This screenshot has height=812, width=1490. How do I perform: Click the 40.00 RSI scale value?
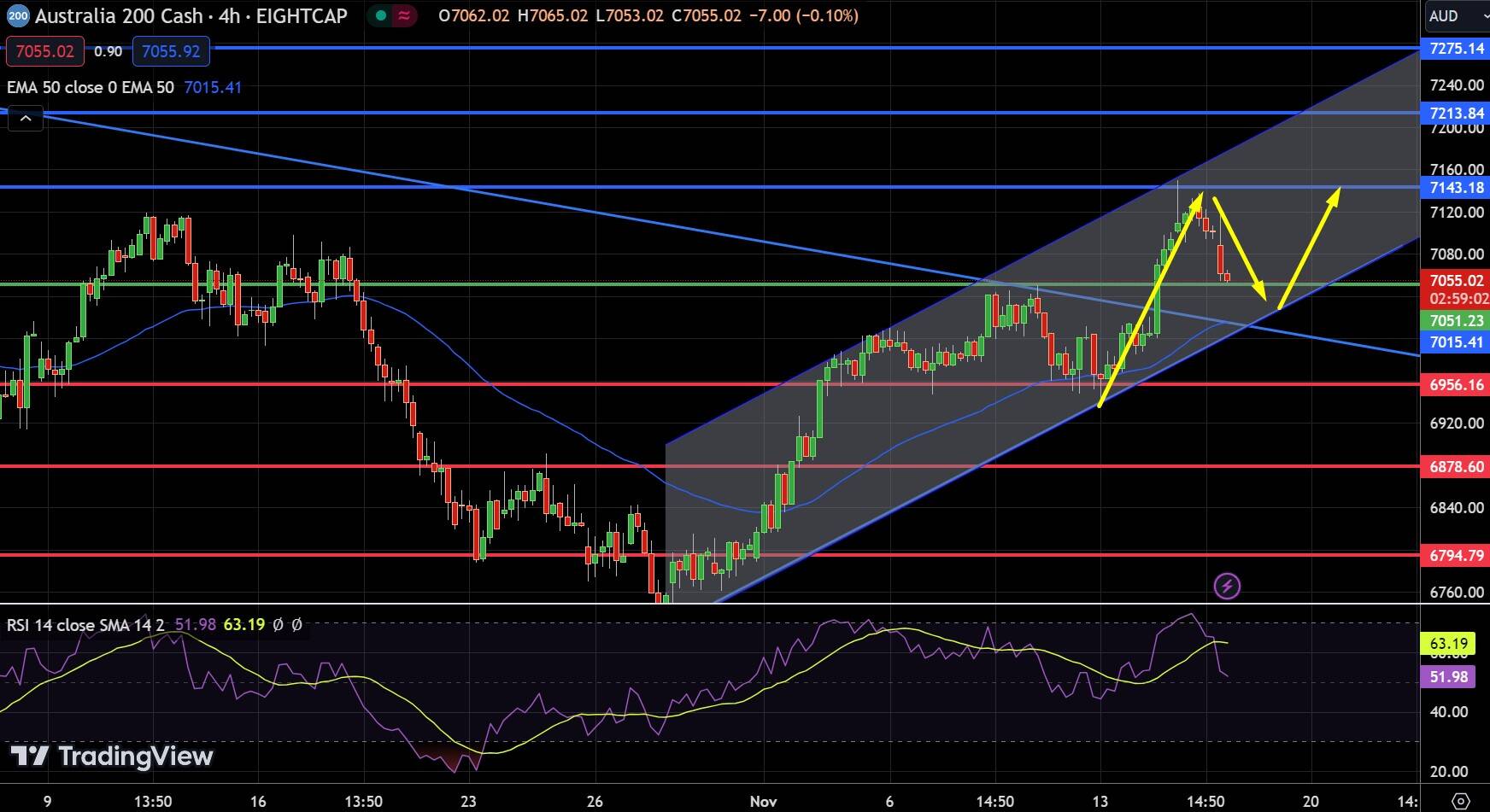coord(1448,712)
